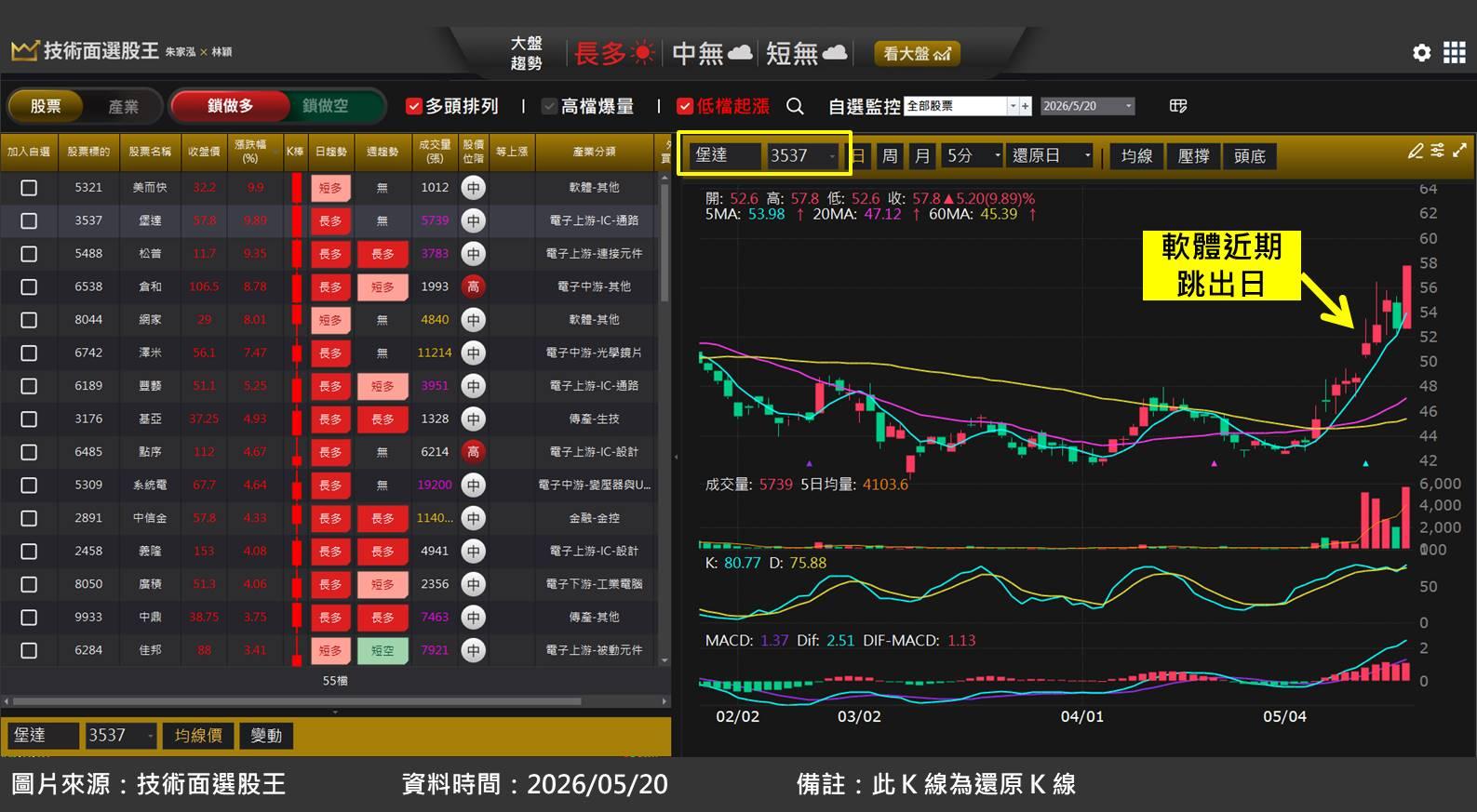Click the 長多 sun trend indicator
The height and width of the screenshot is (812, 1477).
tap(615, 53)
